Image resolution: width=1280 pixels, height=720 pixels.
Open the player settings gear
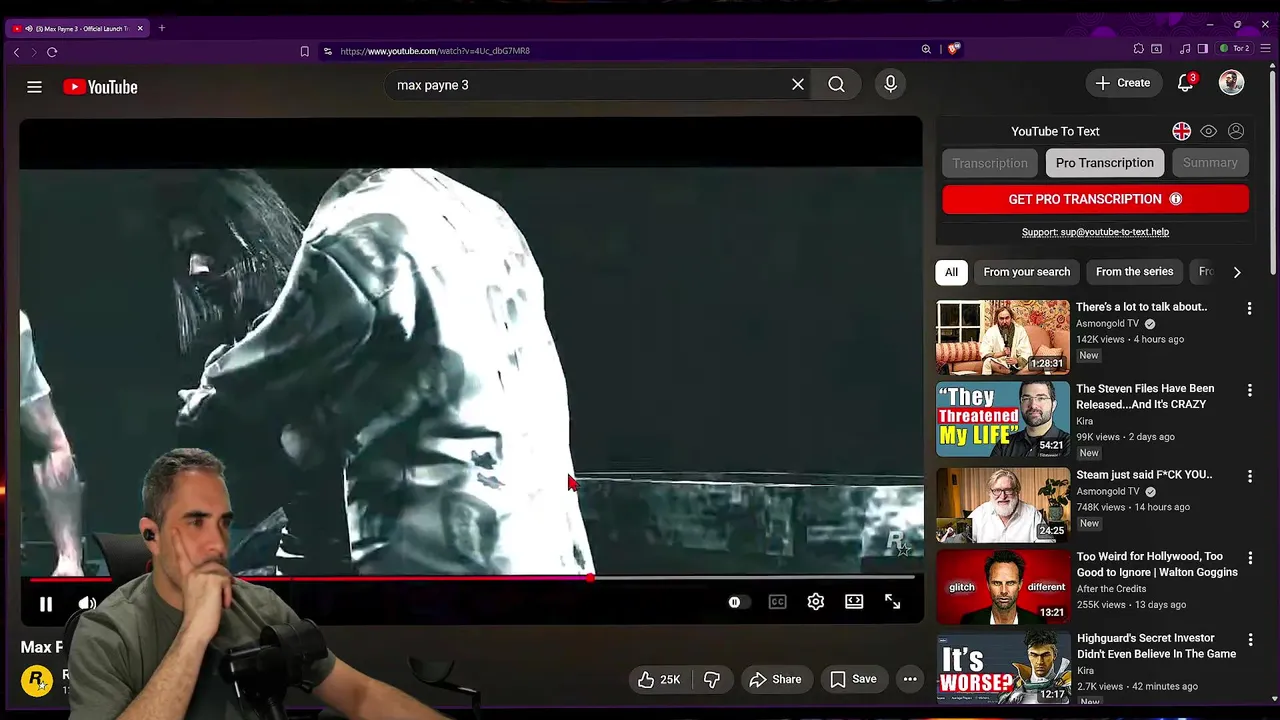(x=816, y=602)
